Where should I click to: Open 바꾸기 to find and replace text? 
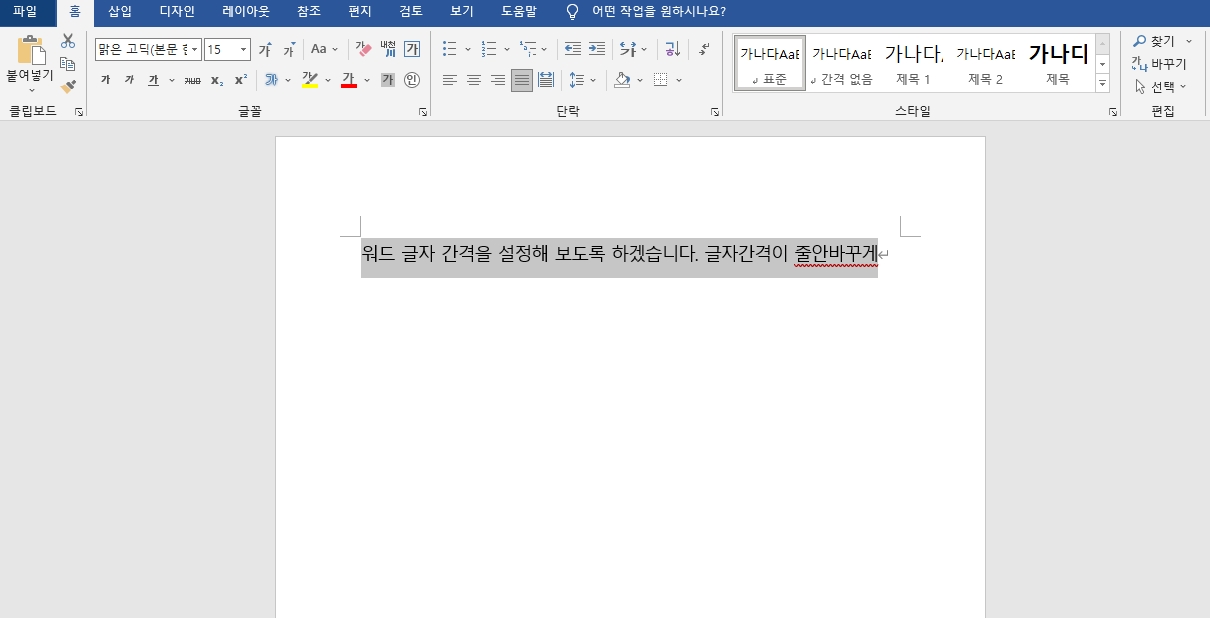(1163, 63)
